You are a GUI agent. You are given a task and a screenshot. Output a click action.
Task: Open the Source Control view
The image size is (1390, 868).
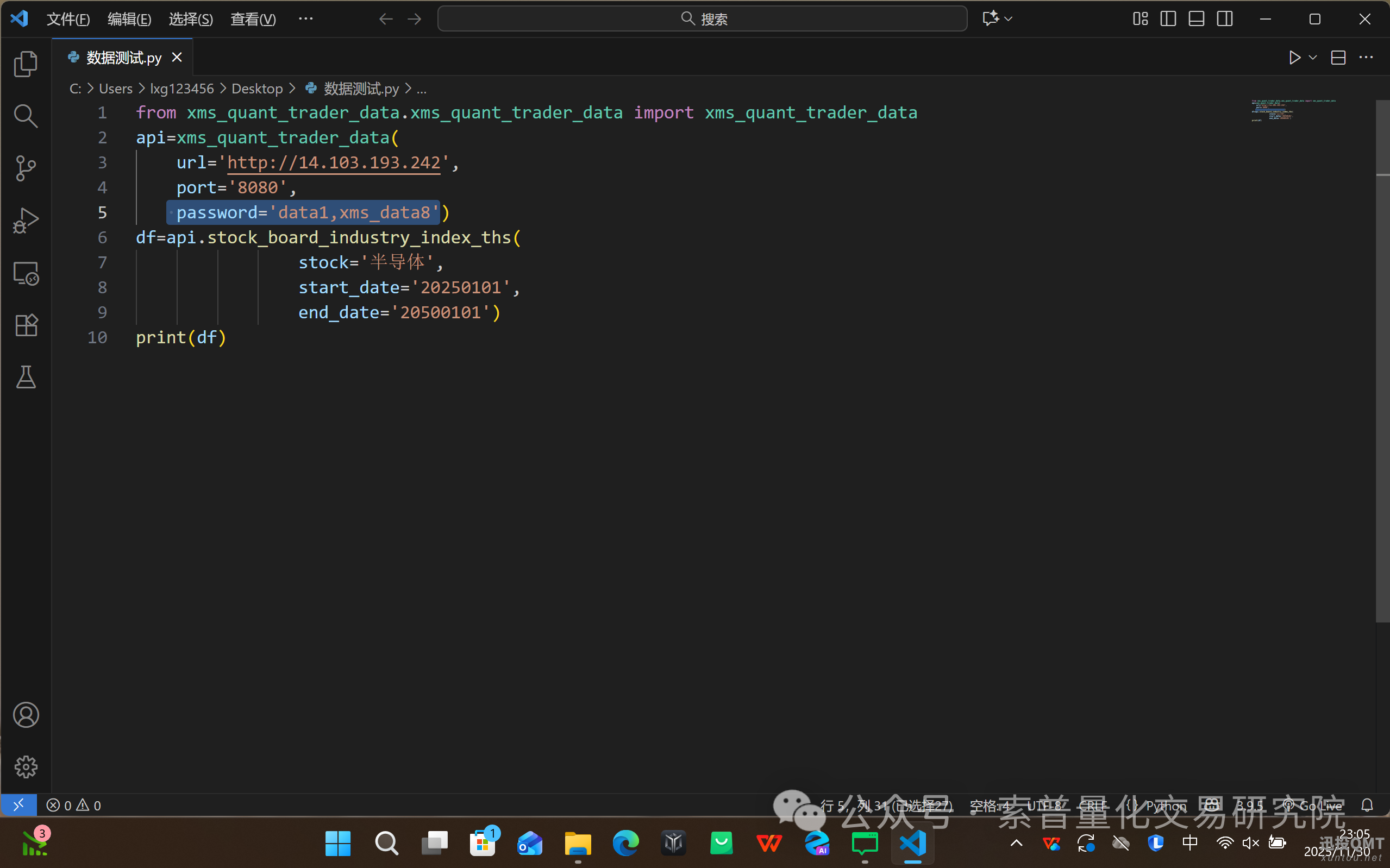26,168
